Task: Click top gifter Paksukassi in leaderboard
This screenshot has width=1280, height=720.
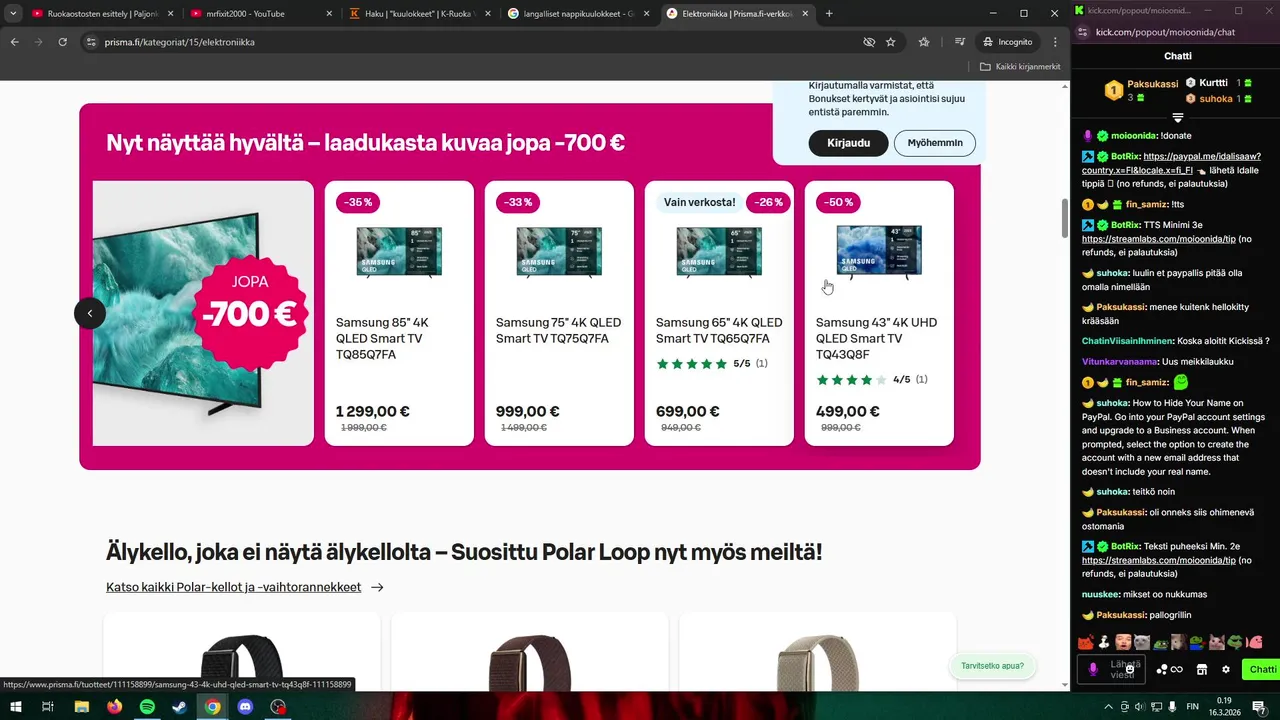Action: coord(1141,90)
